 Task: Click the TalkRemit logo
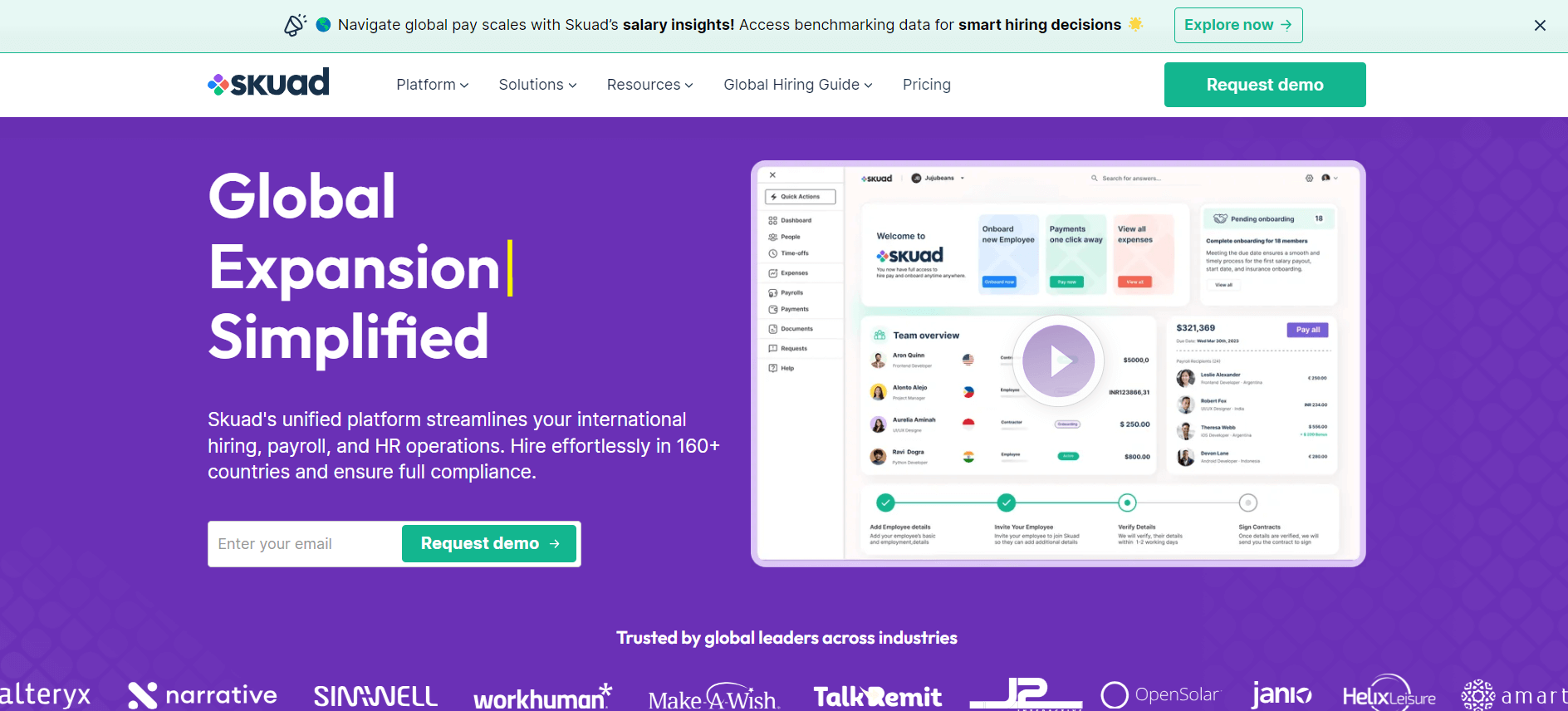pyautogui.click(x=877, y=697)
